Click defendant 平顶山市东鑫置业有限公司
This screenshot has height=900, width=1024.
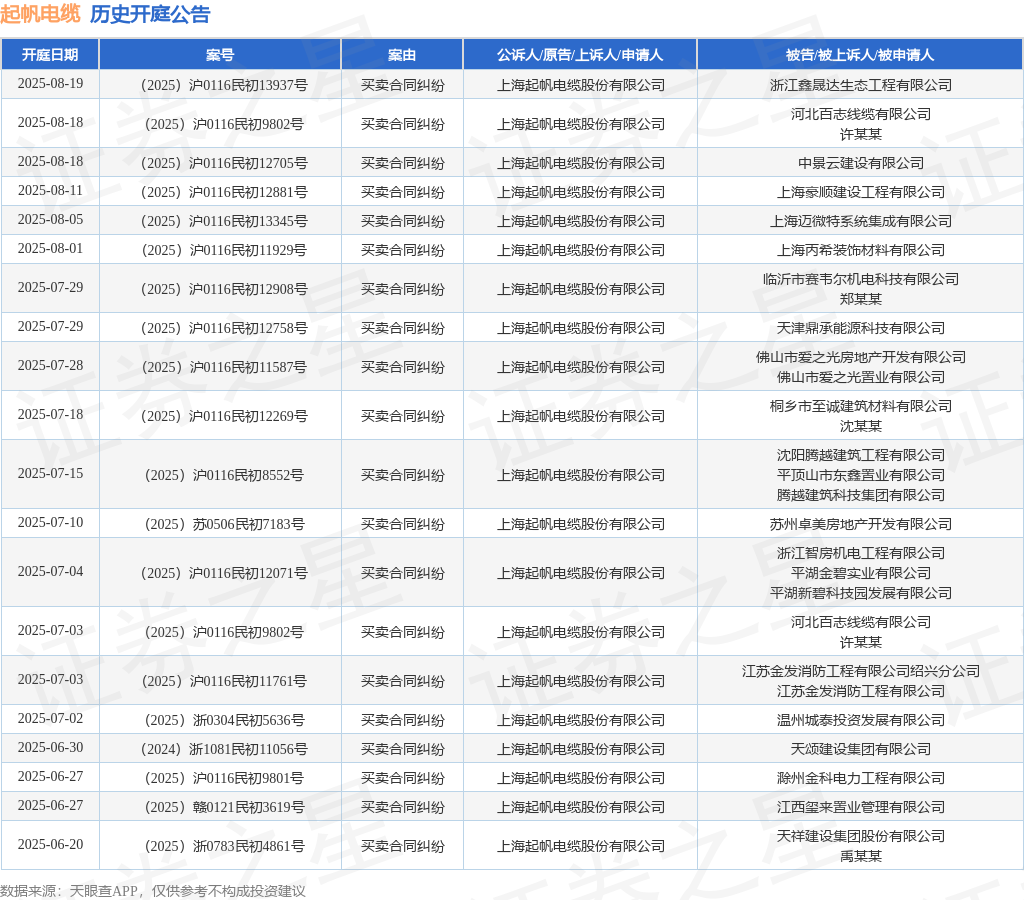tap(861, 475)
